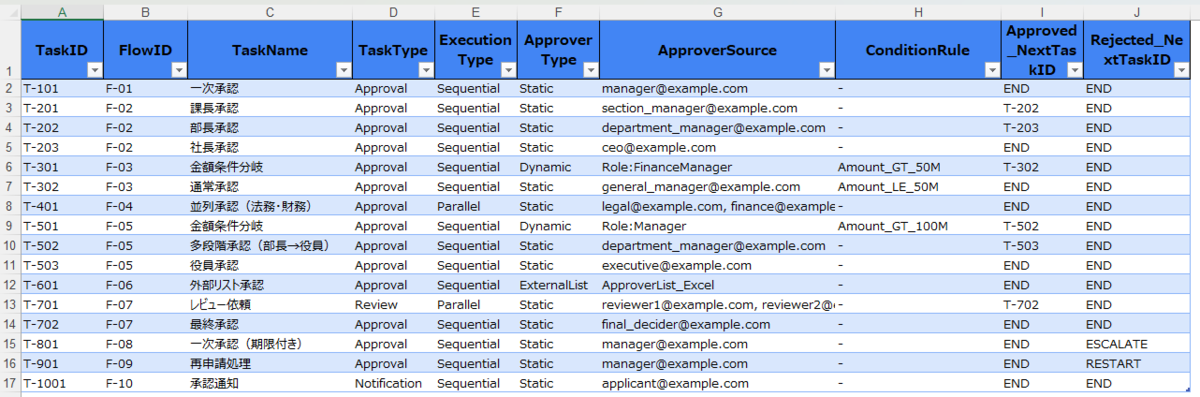1200x397 pixels.
Task: Open the TaskType filter arrow
Action: point(425,71)
